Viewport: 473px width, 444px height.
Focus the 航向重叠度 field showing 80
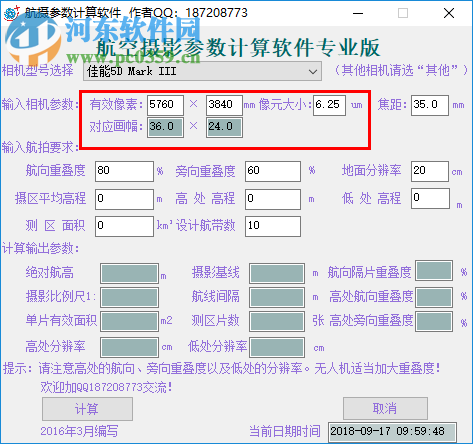pos(124,171)
